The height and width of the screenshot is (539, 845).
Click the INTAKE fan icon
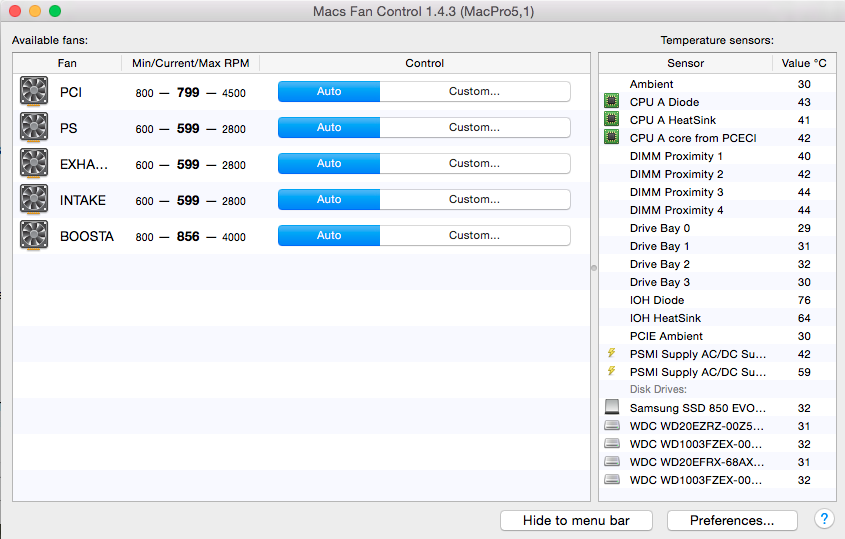tap(34, 199)
